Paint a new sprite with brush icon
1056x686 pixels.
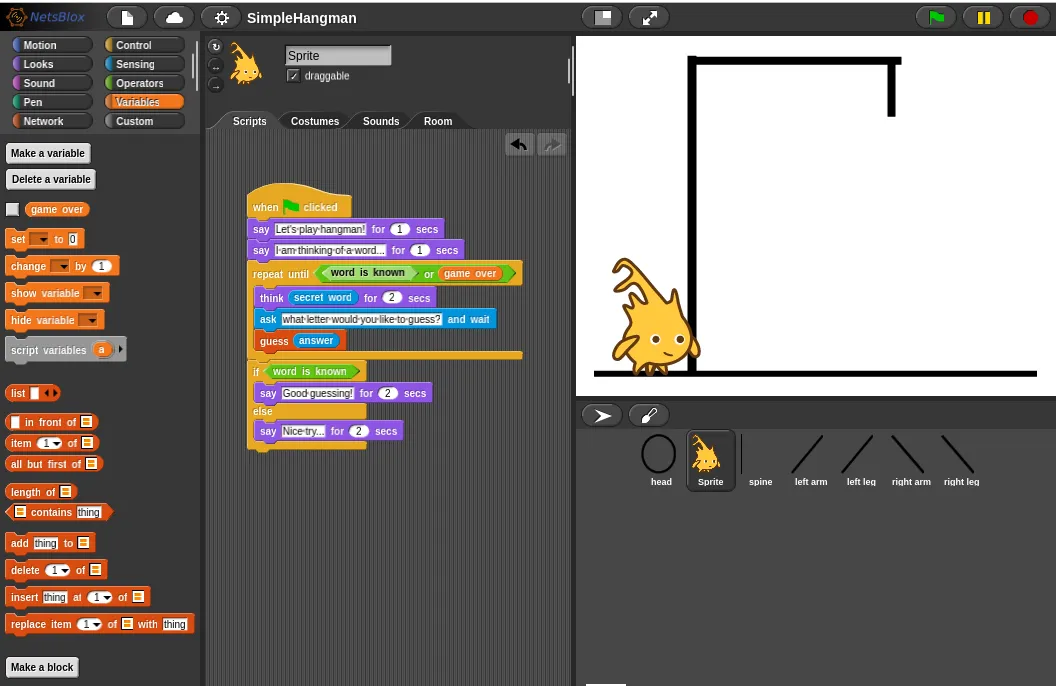point(649,415)
